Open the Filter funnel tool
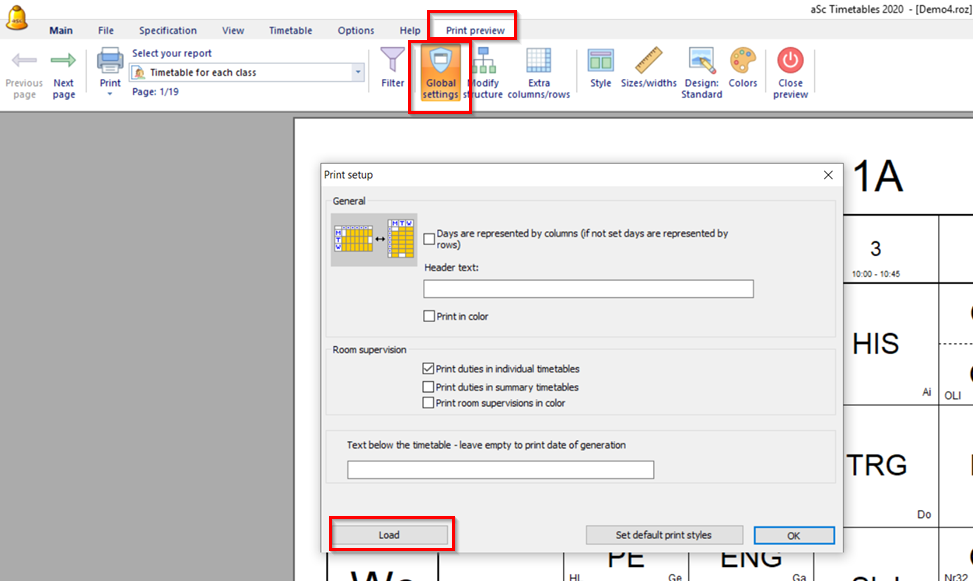The height and width of the screenshot is (581, 973). [x=393, y=62]
